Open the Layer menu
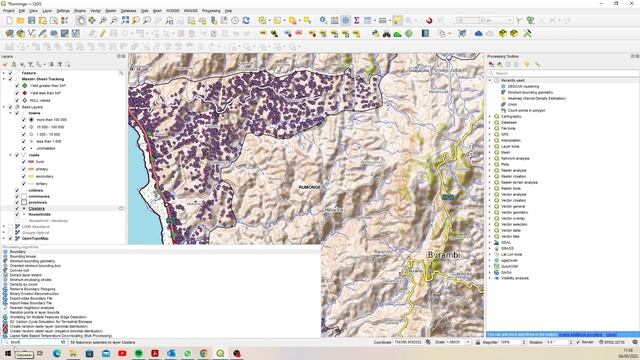 pos(47,11)
